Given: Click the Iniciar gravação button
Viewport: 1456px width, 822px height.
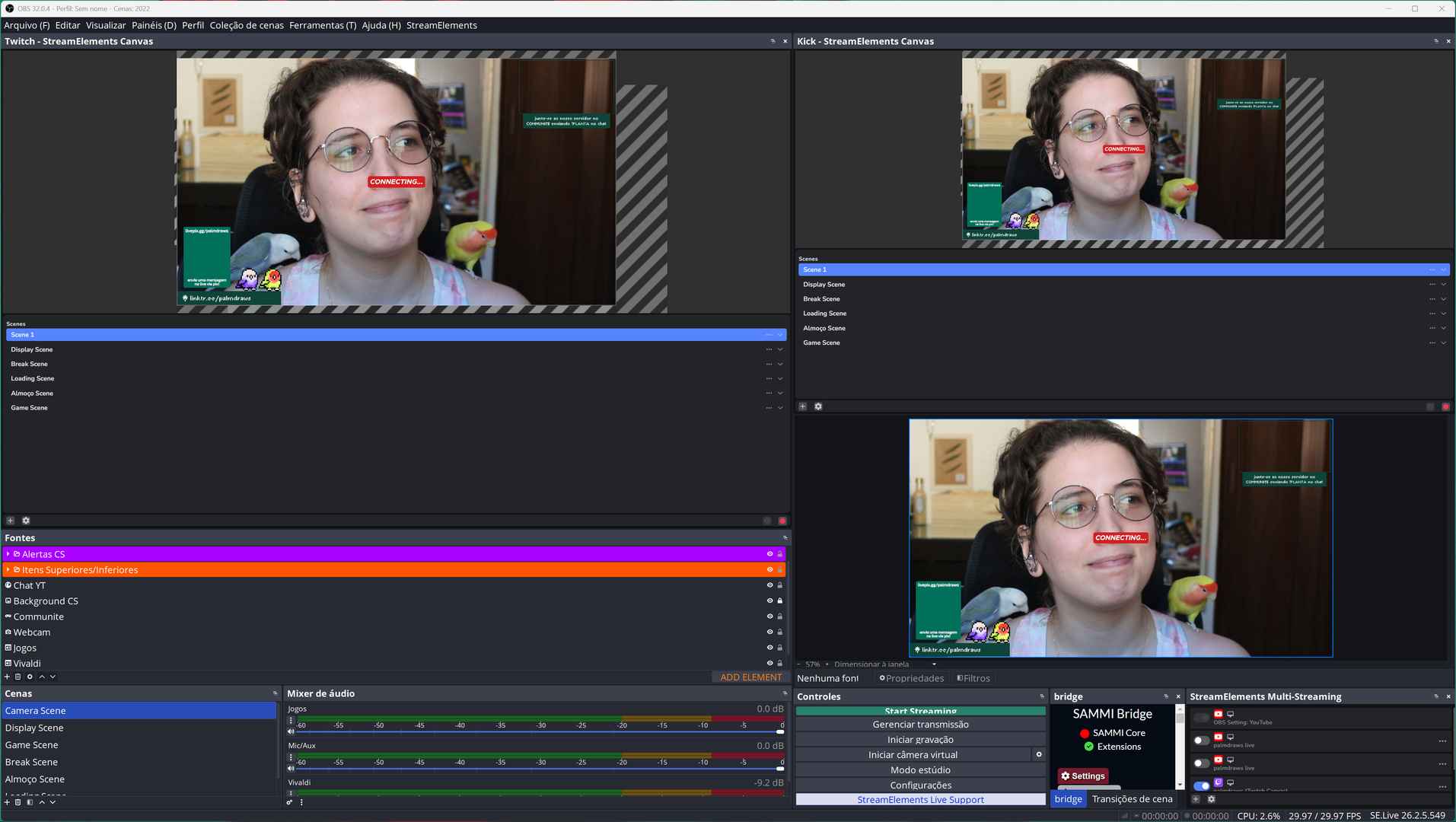Looking at the screenshot, I should [x=919, y=740].
